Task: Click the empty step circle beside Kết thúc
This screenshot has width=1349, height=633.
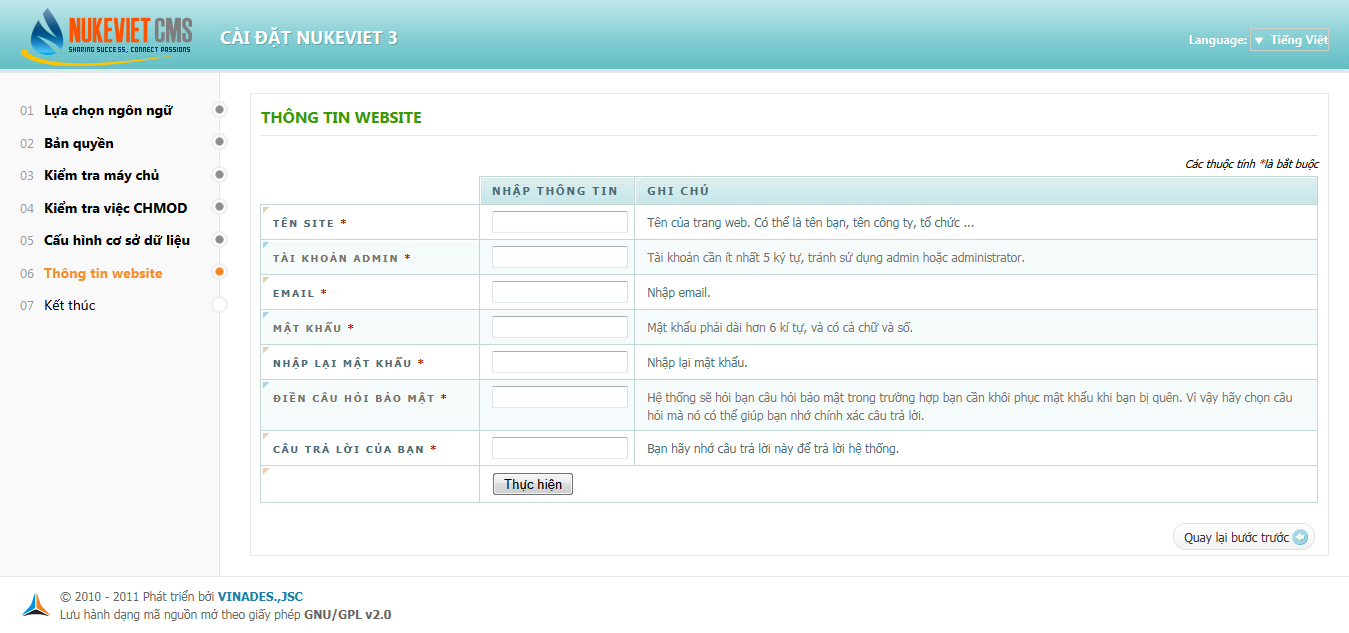Action: tap(220, 305)
